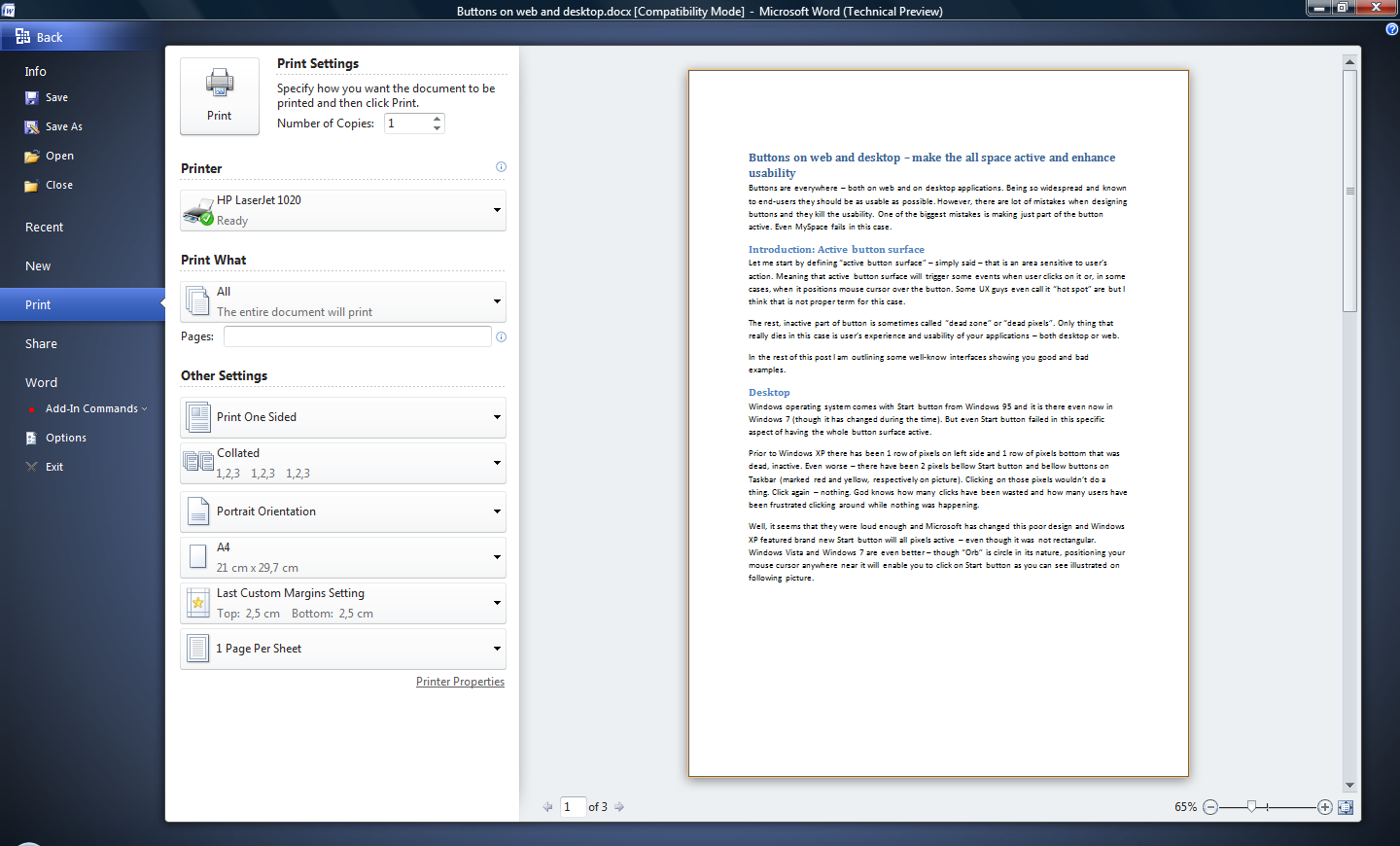Open the HP LaserJet 1020 printer dropdown
The height and width of the screenshot is (846, 1400).
pyautogui.click(x=343, y=210)
